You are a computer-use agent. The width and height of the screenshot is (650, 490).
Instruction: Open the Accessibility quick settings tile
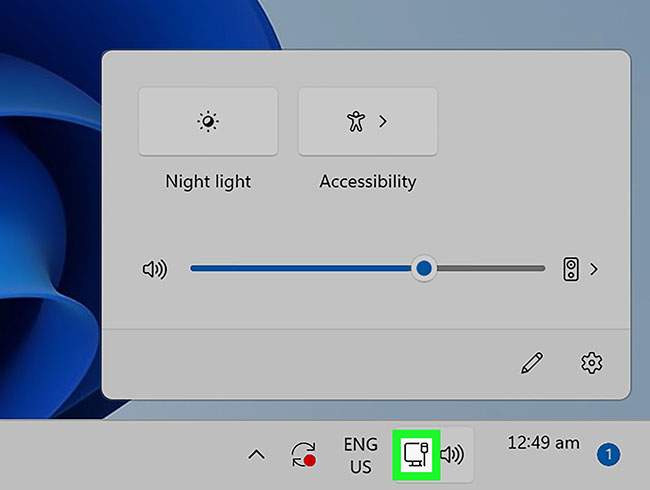(x=356, y=122)
